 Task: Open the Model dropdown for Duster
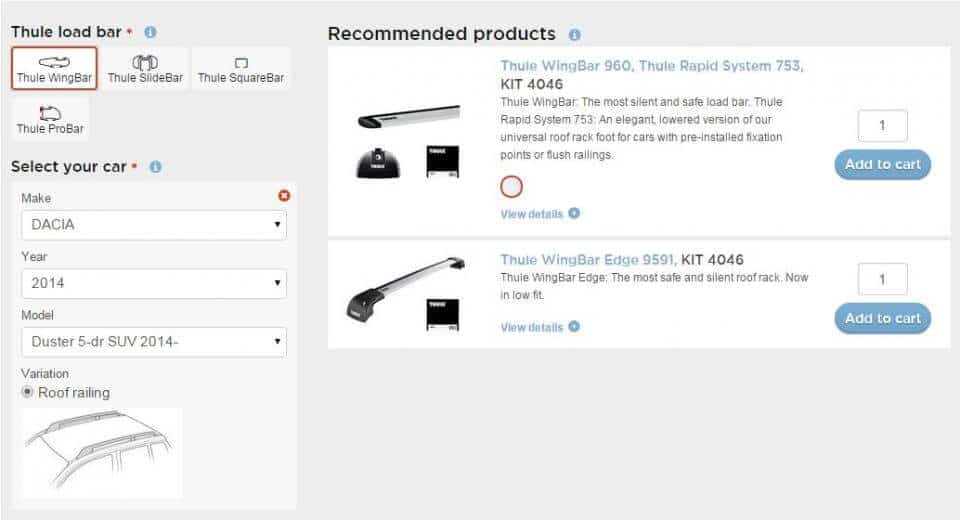[x=154, y=342]
